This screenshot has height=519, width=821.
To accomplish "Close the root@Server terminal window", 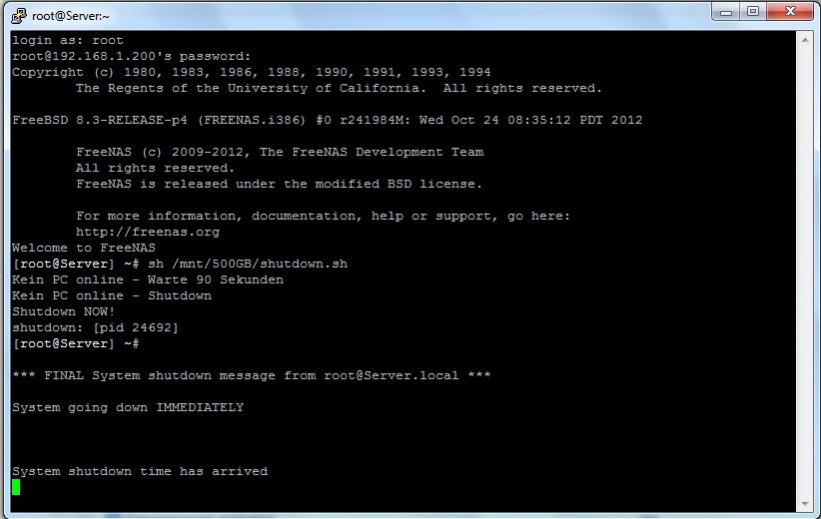I will 790,12.
